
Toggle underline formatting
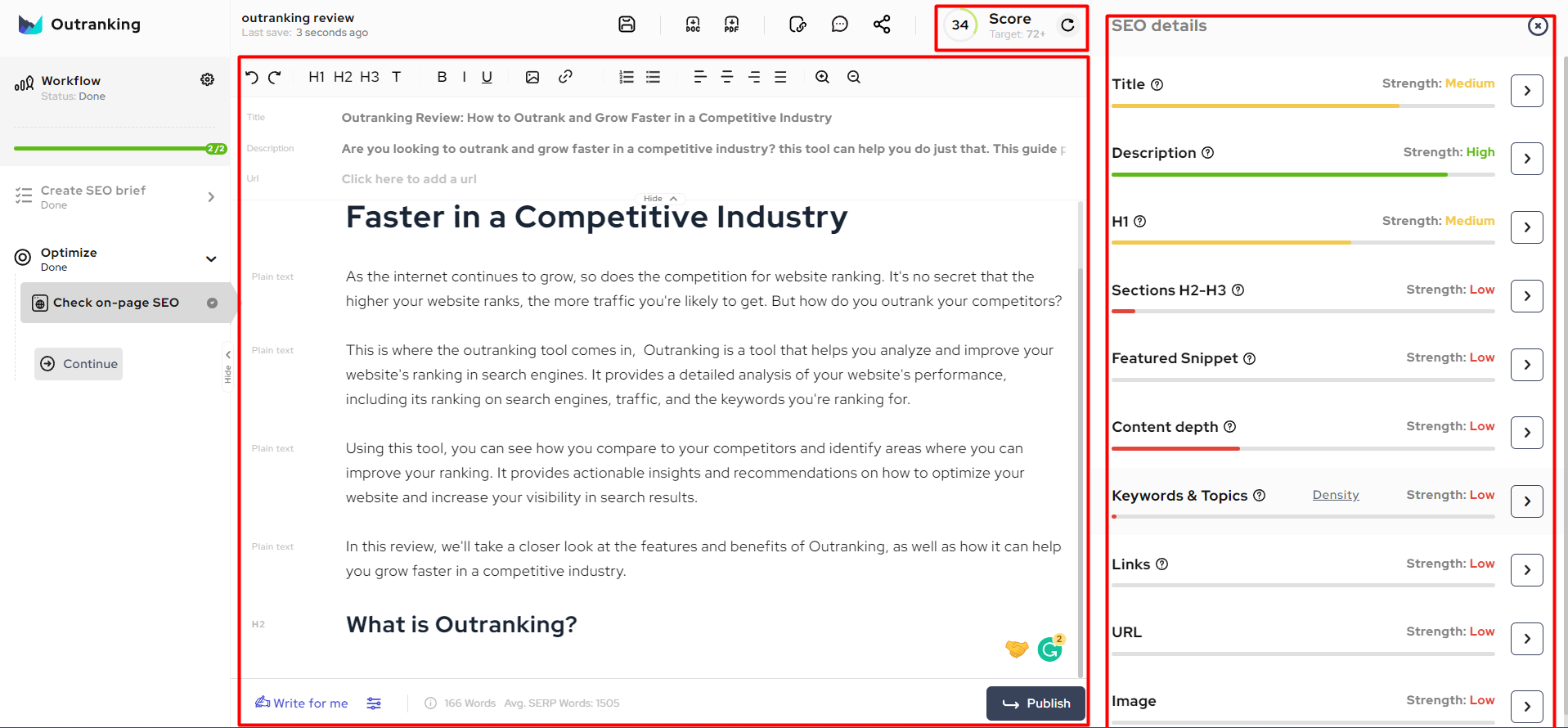pos(487,77)
